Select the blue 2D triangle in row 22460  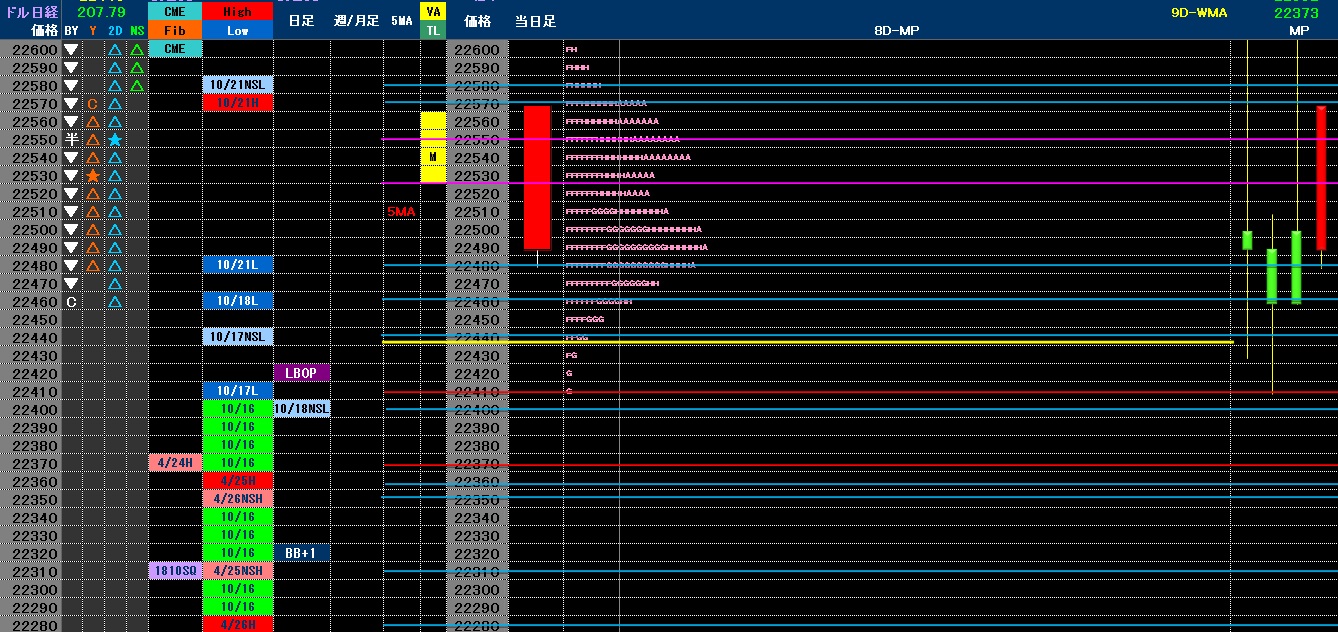click(115, 302)
